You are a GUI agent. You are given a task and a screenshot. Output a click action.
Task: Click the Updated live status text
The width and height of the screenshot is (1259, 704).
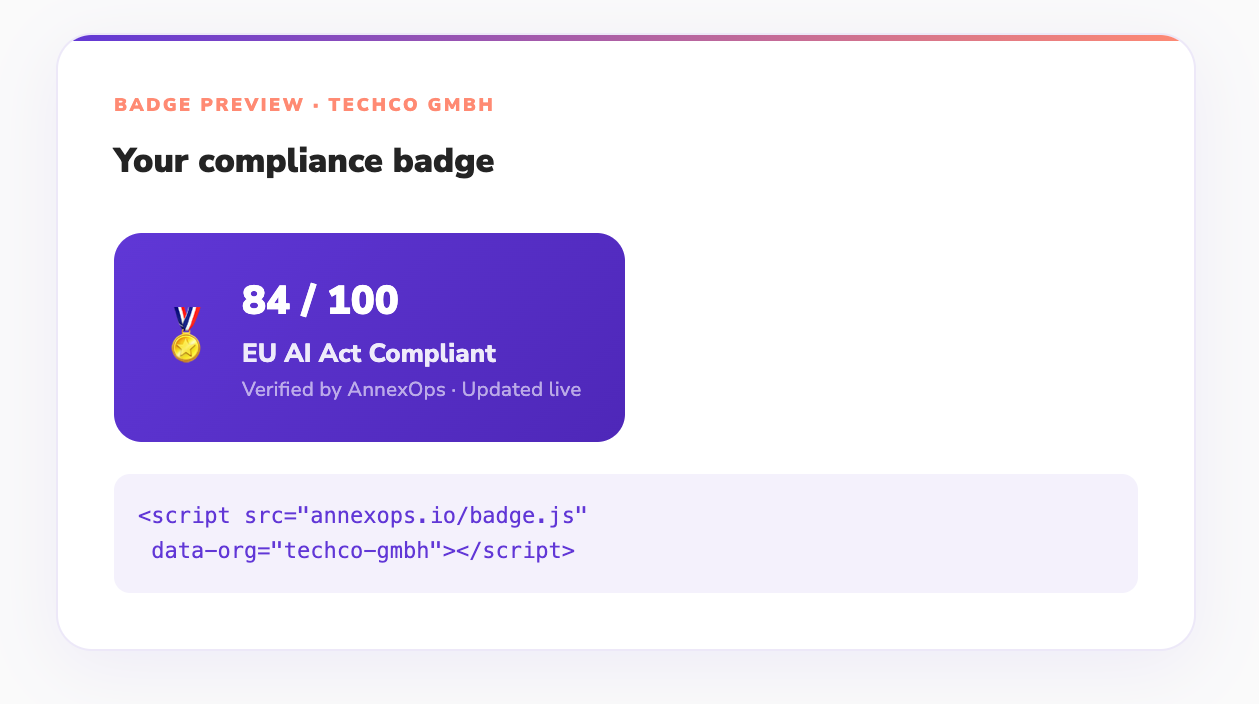[521, 389]
